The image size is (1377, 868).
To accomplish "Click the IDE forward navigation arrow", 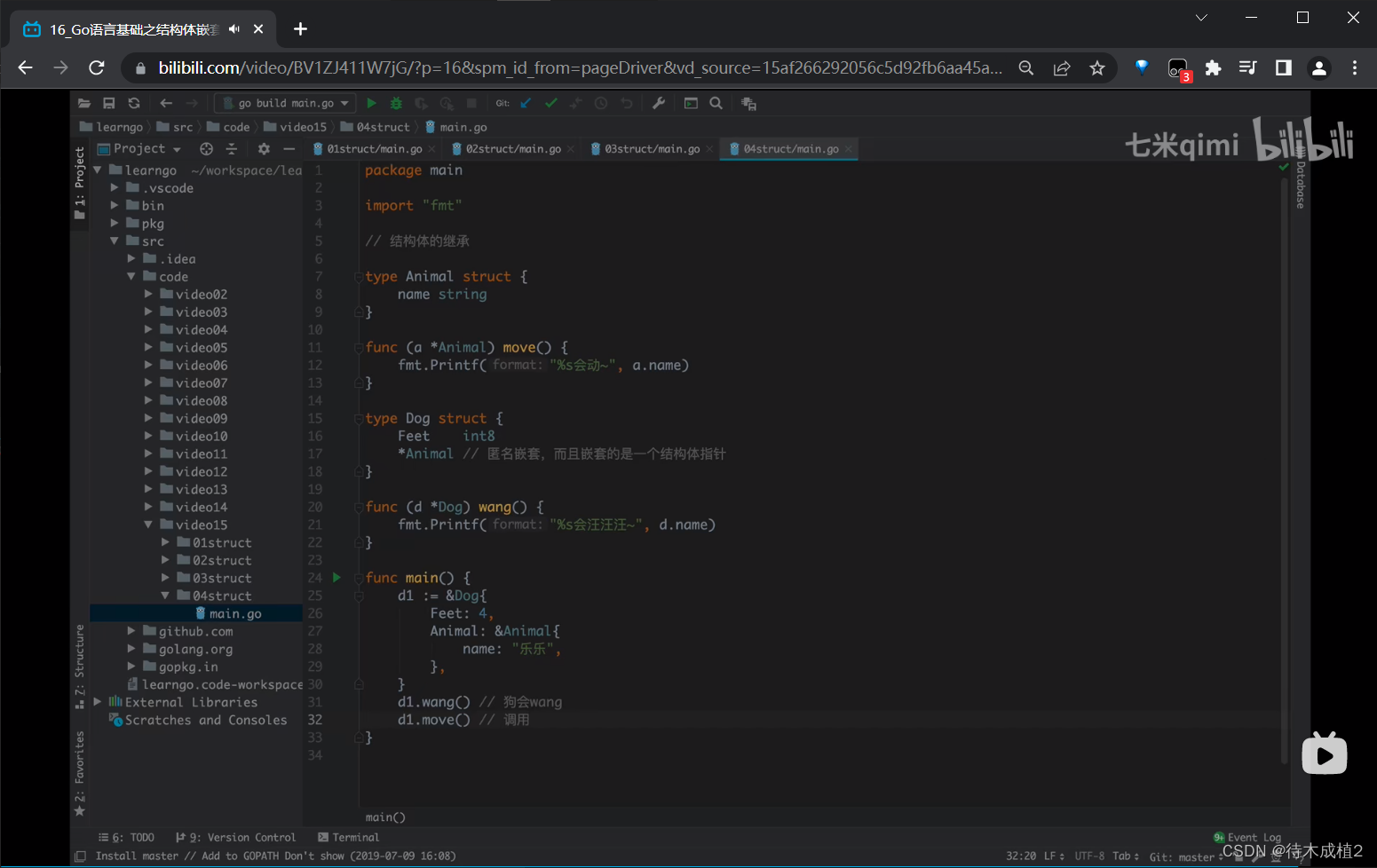I will [192, 103].
